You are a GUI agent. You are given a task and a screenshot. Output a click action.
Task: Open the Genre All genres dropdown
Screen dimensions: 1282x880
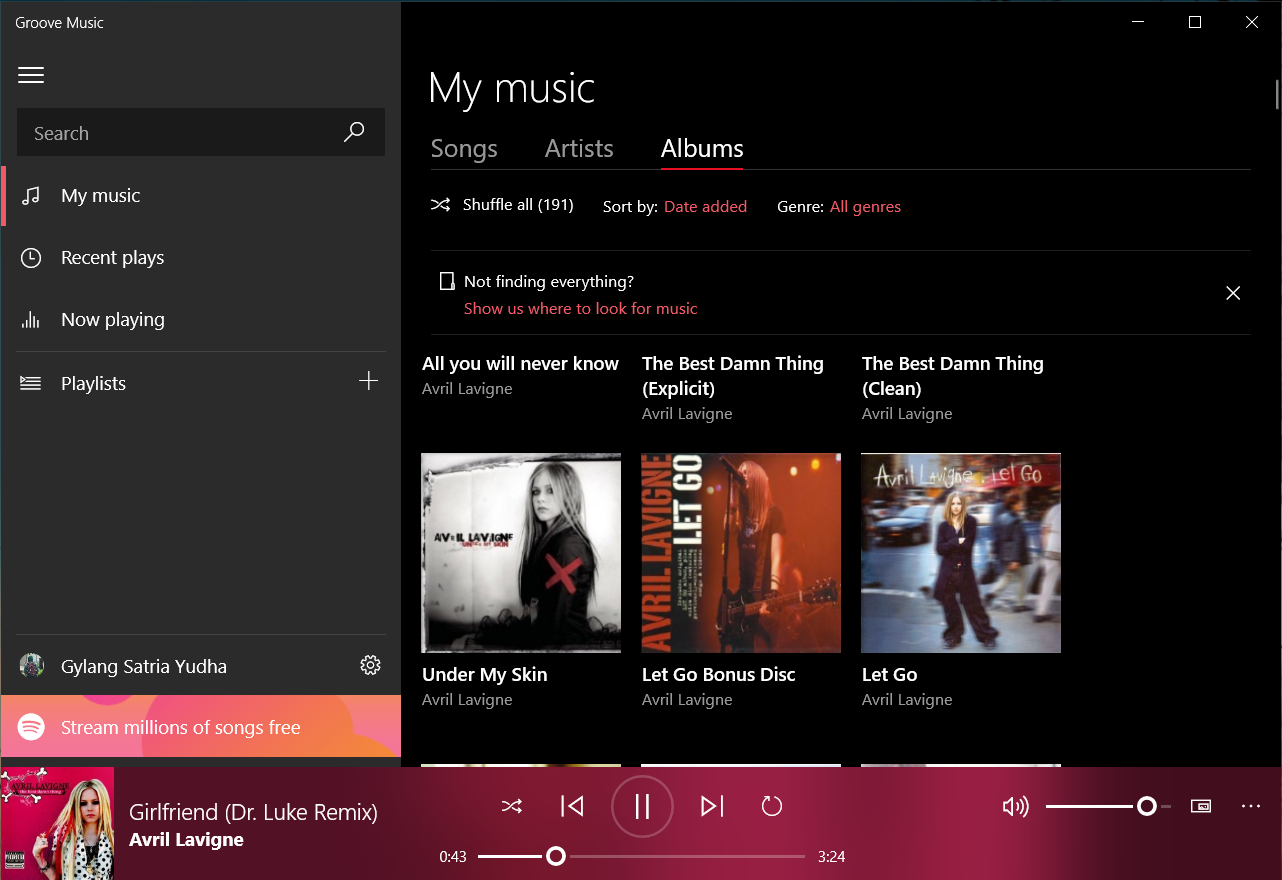tap(865, 207)
